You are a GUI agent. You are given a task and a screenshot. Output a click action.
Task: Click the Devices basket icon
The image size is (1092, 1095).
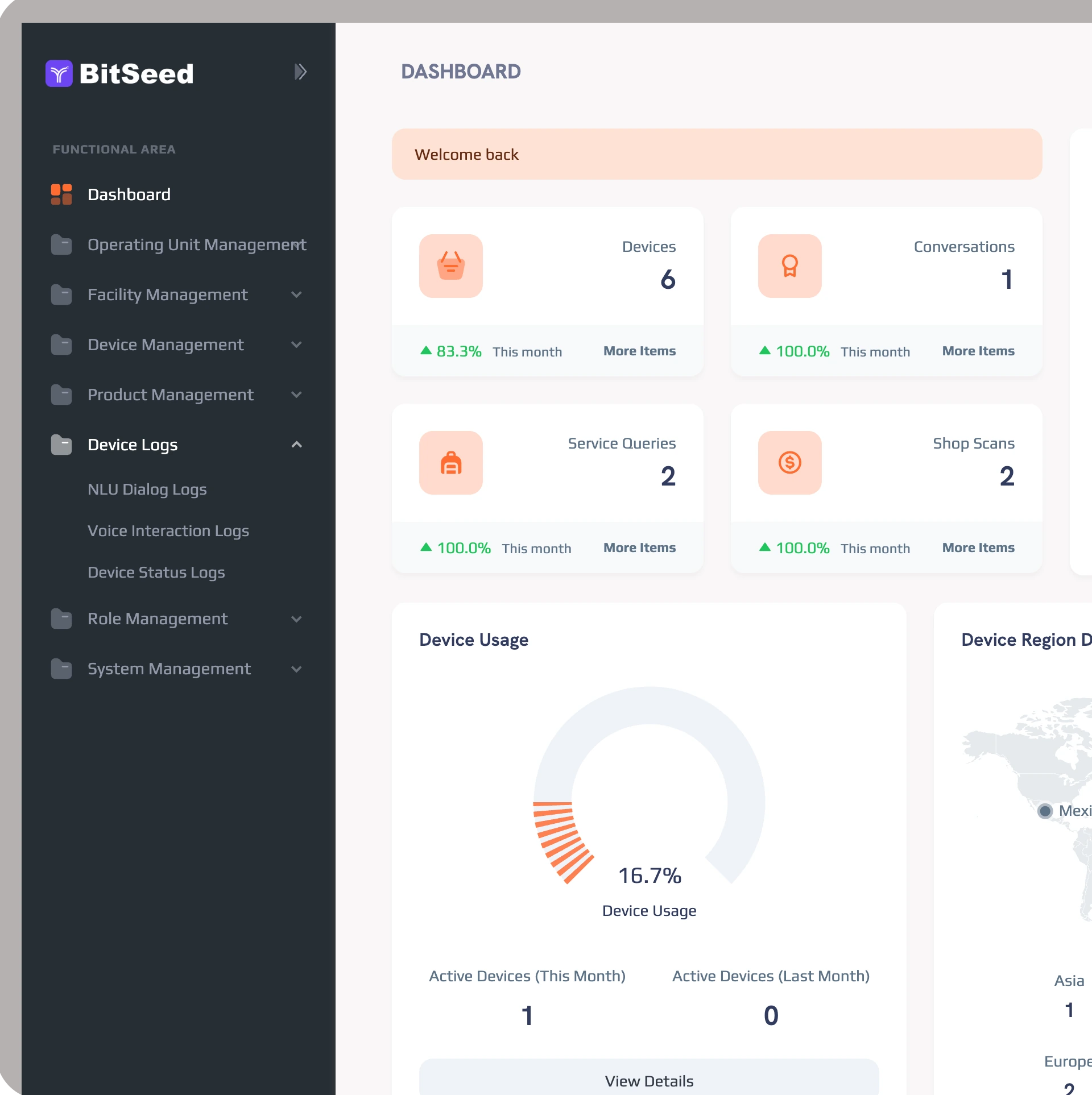tap(451, 266)
